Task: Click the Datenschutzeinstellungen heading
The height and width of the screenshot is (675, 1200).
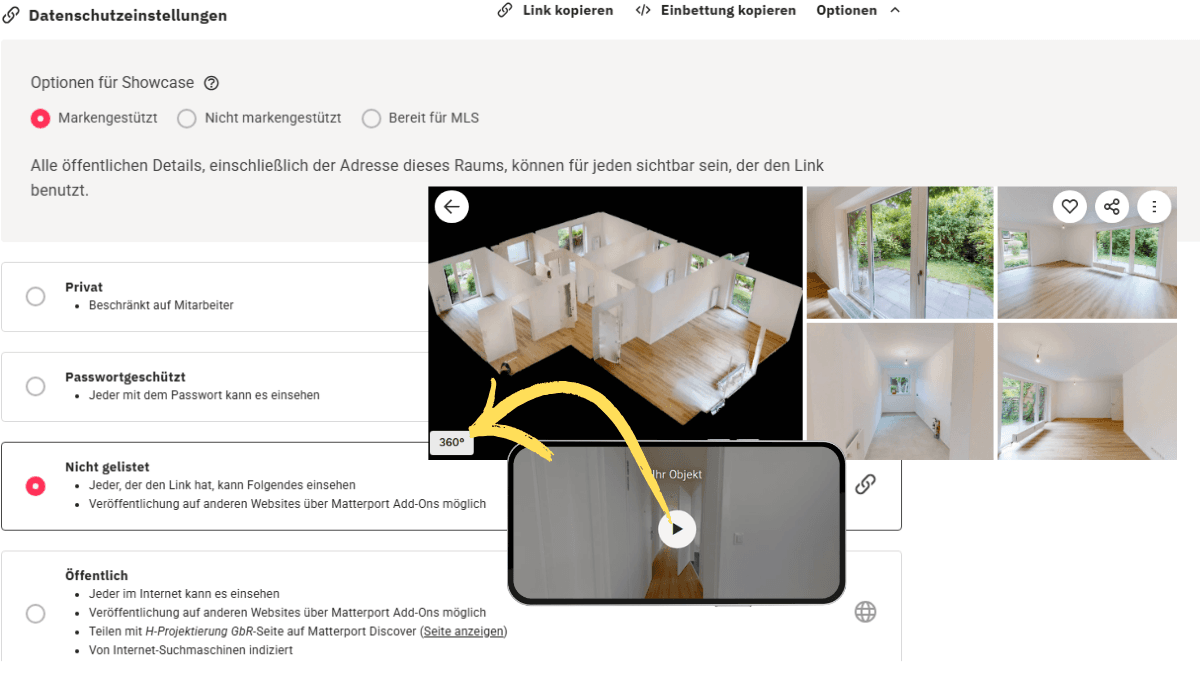Action: [127, 16]
